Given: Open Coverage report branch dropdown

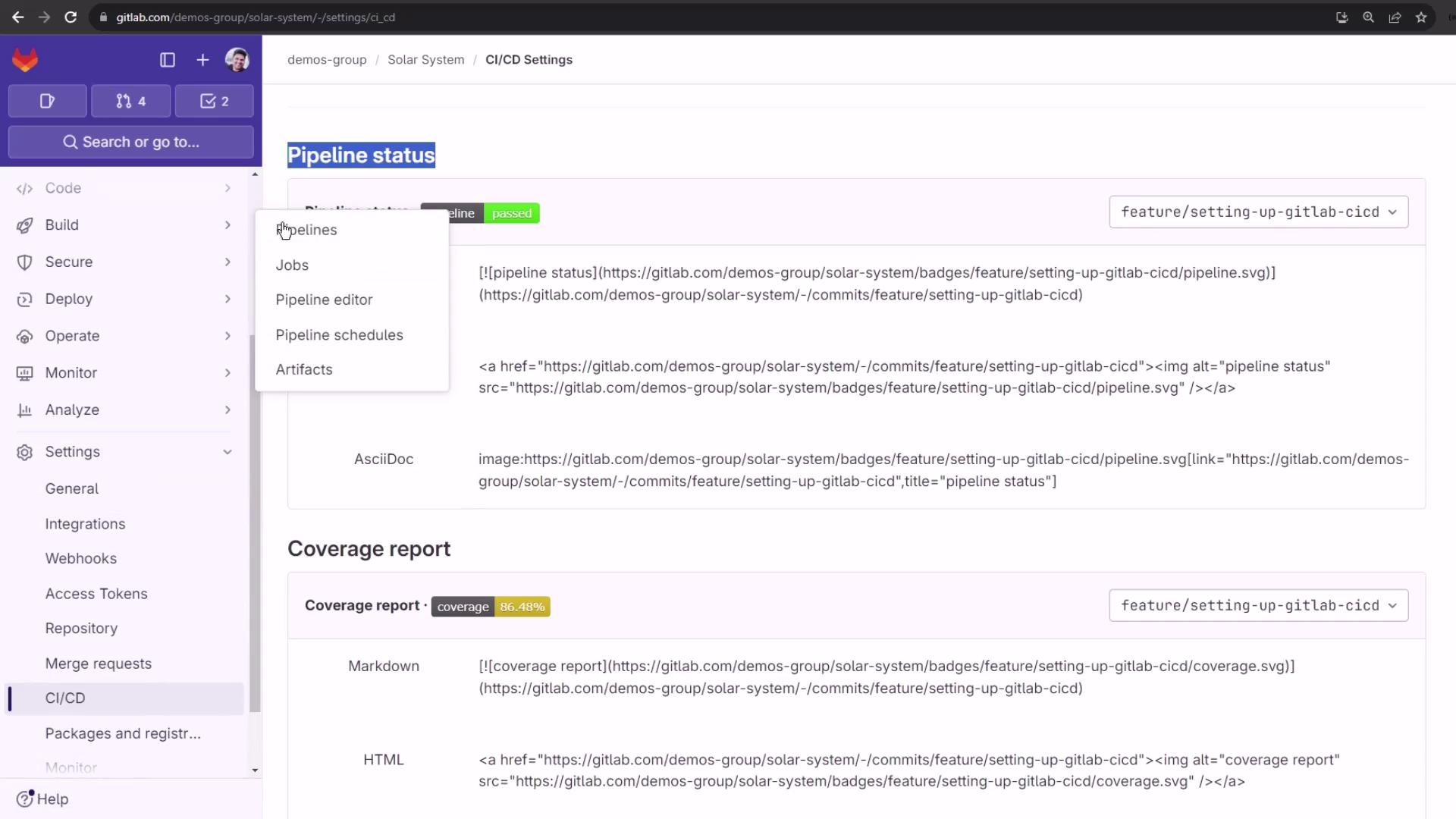Looking at the screenshot, I should (x=1258, y=606).
